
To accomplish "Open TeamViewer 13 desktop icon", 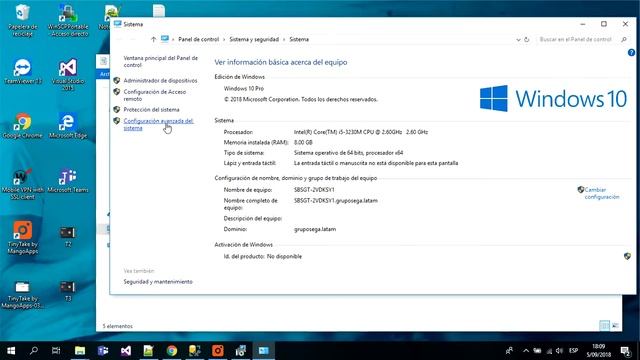I will (x=22, y=71).
